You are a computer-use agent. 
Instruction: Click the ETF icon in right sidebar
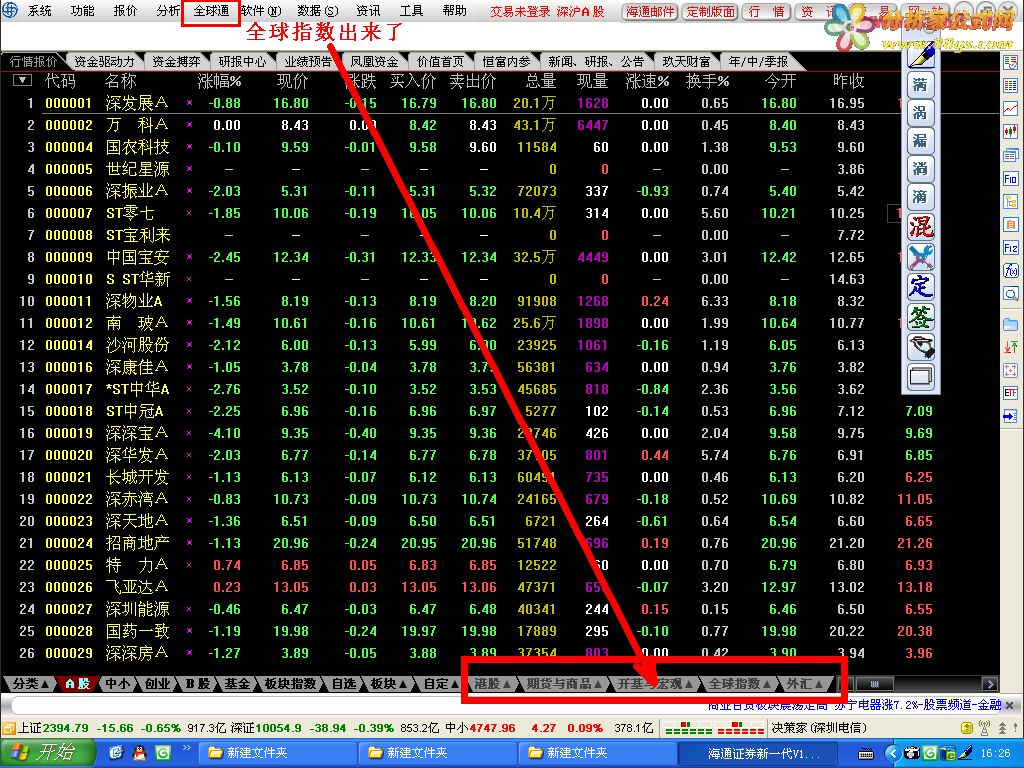pyautogui.click(x=1010, y=393)
